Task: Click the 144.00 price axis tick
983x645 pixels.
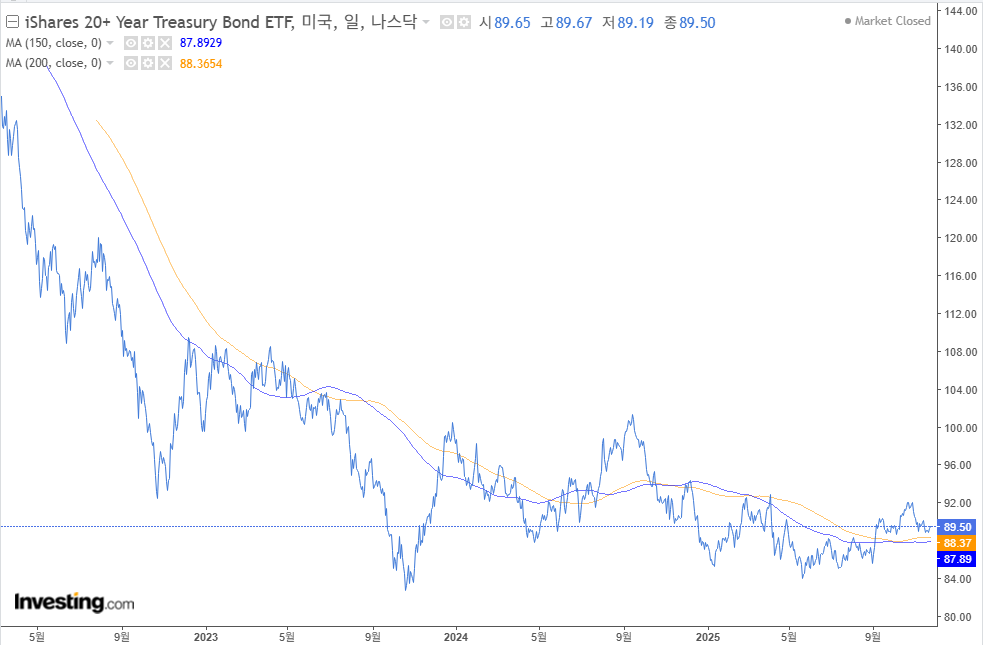Action: tap(960, 11)
